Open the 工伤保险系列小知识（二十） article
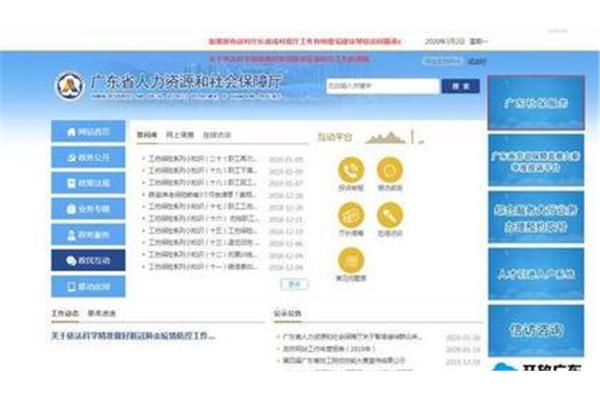The width and height of the screenshot is (600, 400). 203,158
